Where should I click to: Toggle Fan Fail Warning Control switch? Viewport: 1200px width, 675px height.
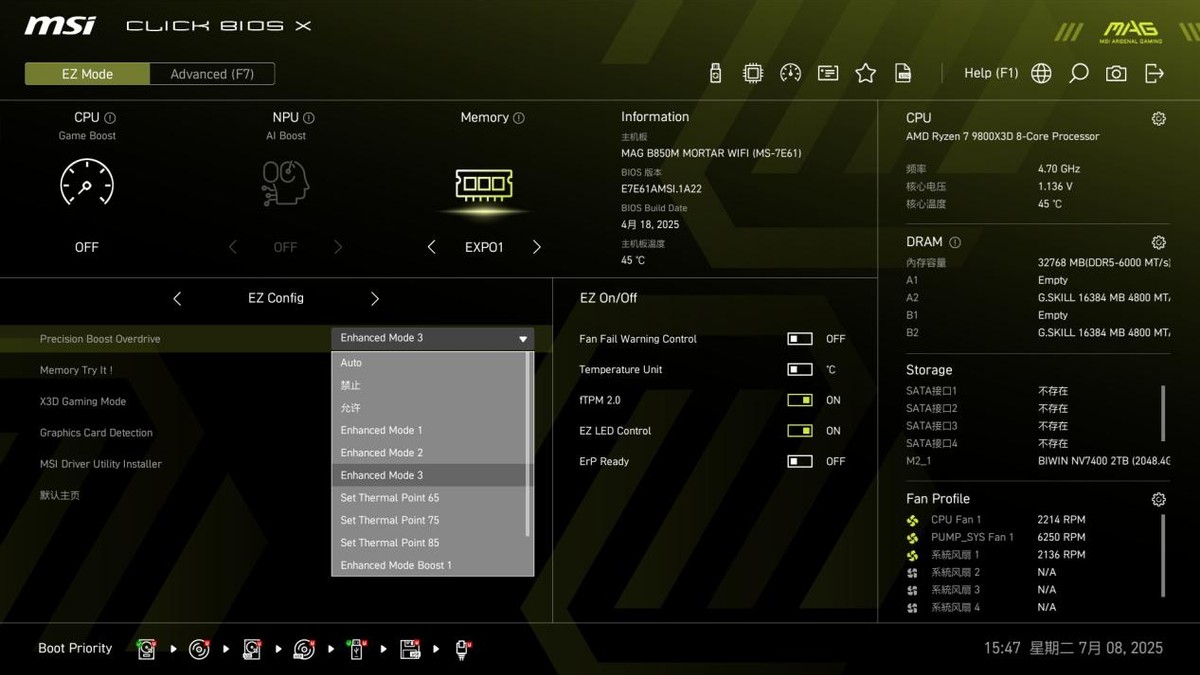800,339
